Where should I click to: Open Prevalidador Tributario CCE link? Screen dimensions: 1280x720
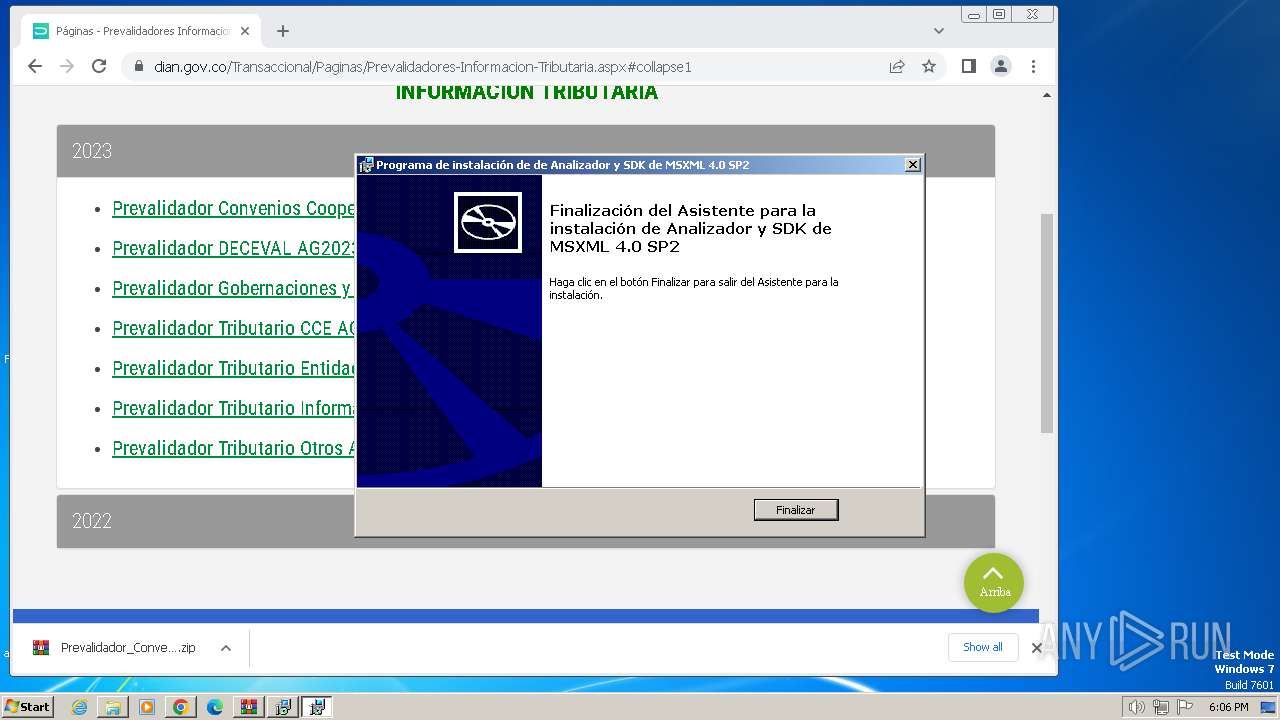click(233, 328)
